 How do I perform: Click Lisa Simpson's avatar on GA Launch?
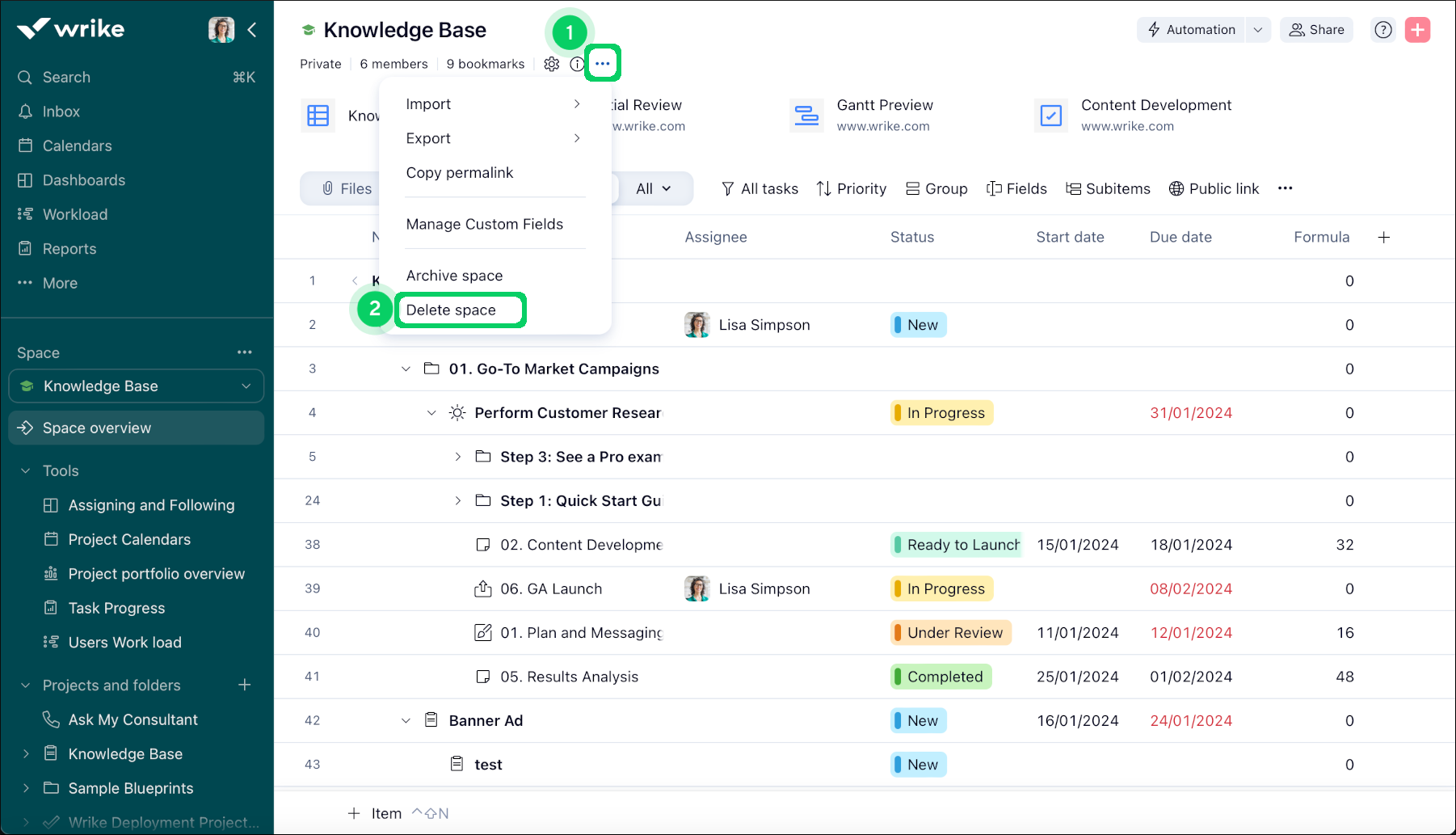(x=696, y=588)
